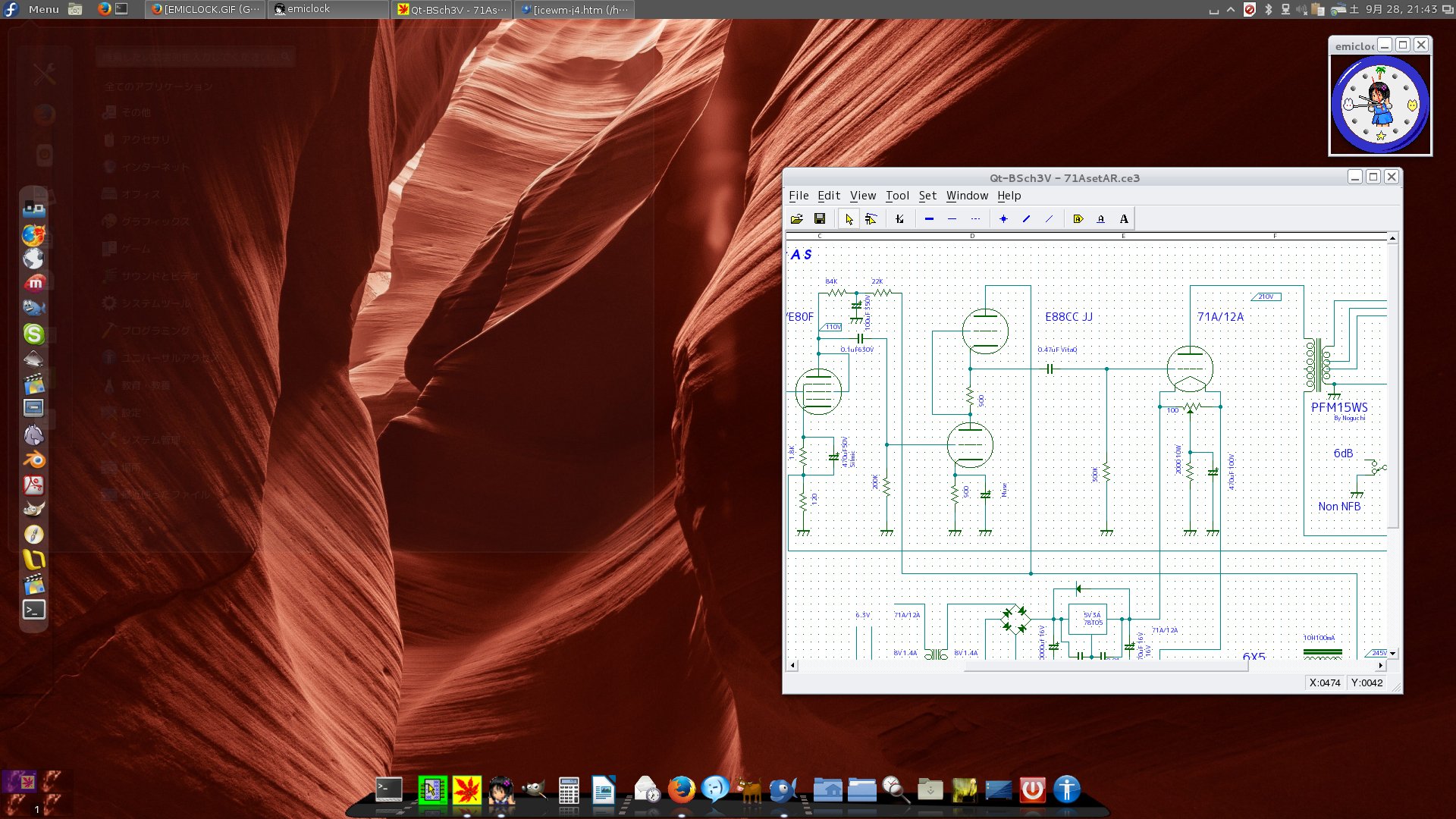Select the part placement tool
Viewport: 1456px width, 819px height.
pyautogui.click(x=871, y=219)
